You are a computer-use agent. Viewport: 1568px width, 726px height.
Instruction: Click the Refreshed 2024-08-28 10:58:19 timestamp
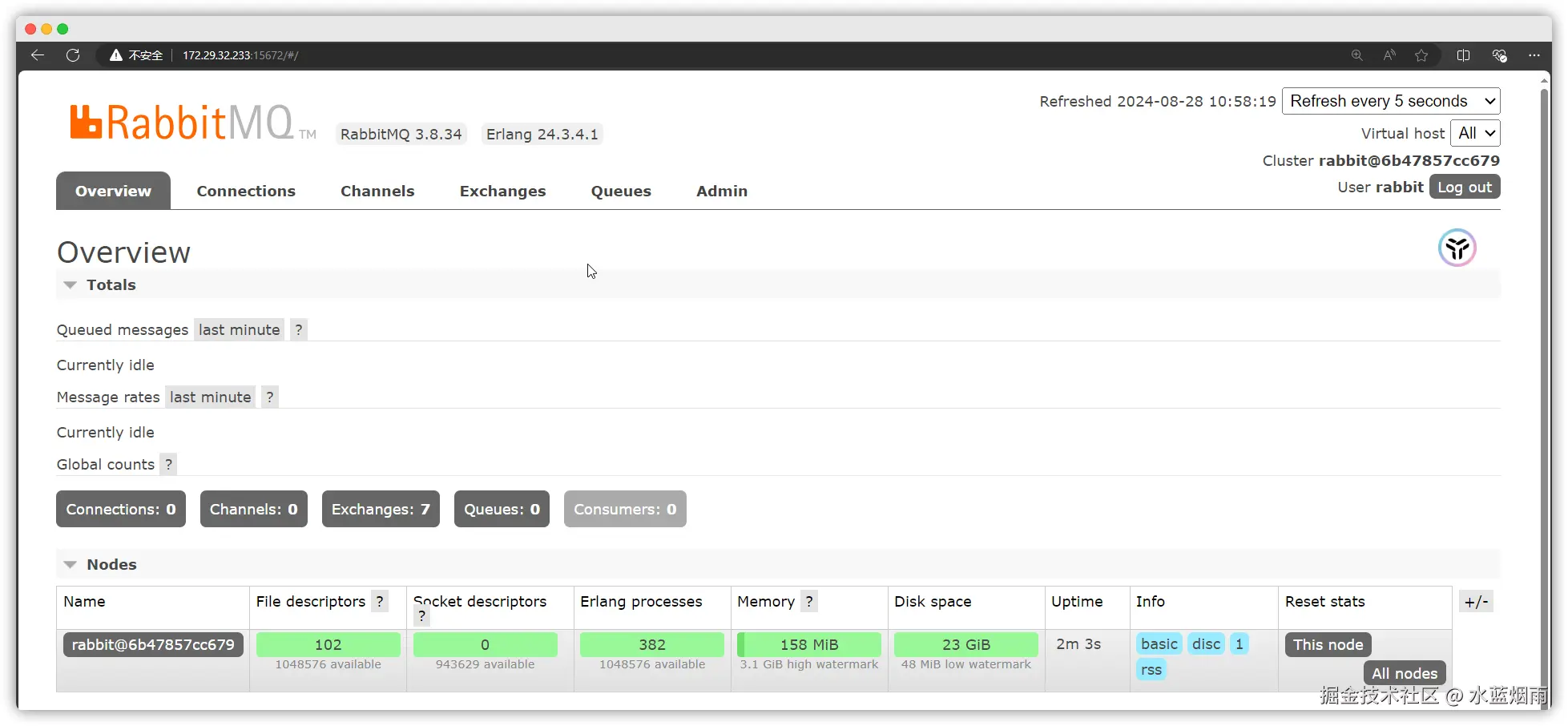[x=1158, y=101]
